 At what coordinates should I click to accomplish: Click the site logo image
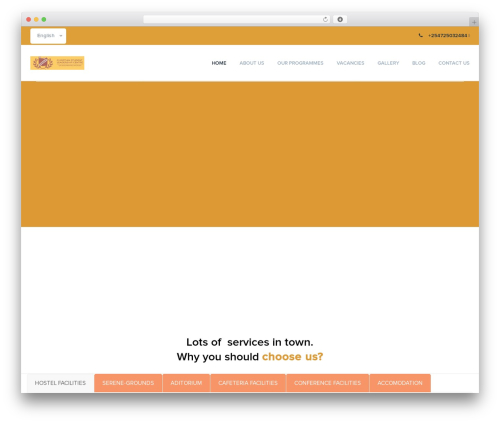coord(57,63)
